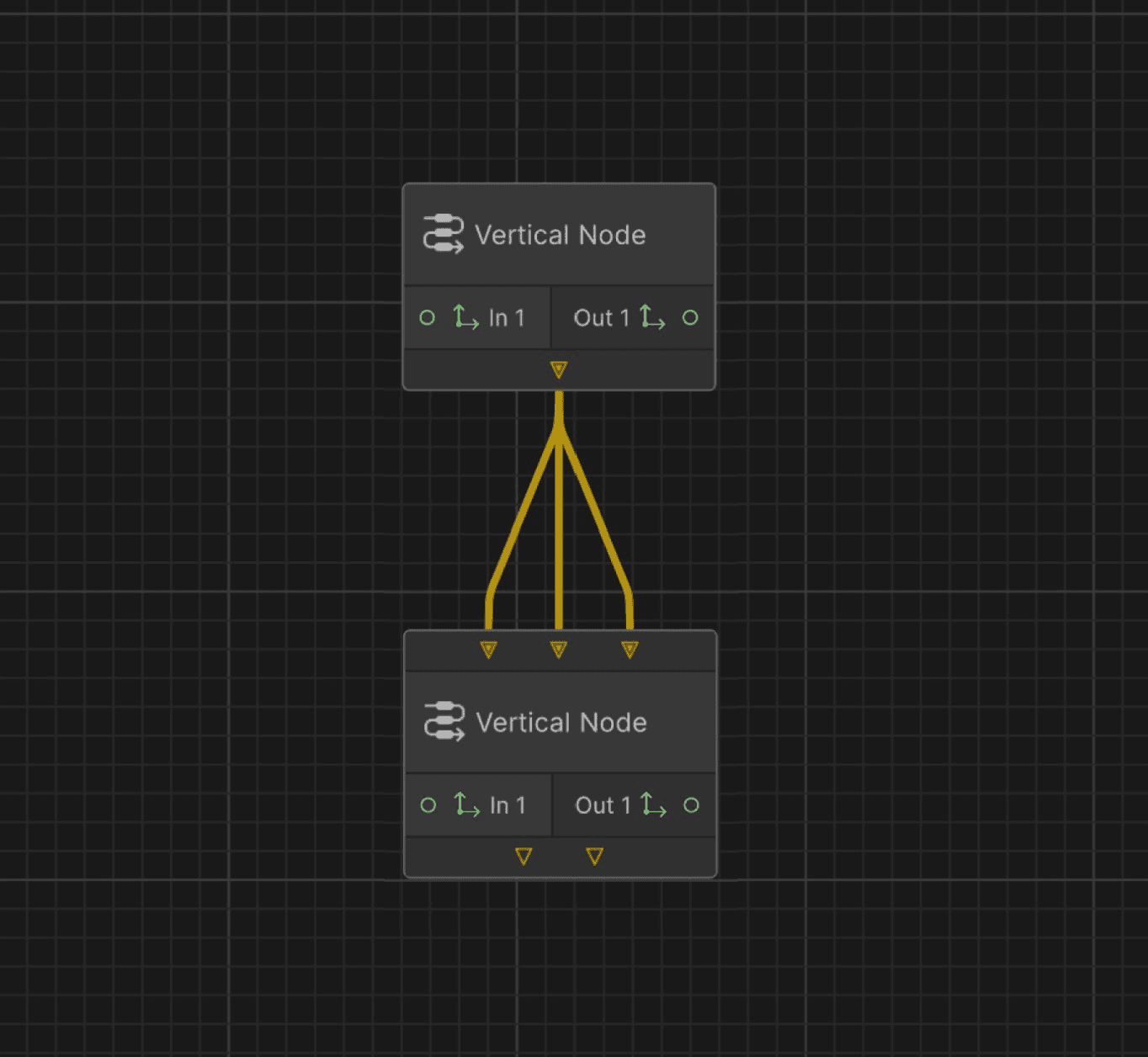Select the green axis icon beside Out 1 on top node
1148x1057 pixels.
coord(653,319)
